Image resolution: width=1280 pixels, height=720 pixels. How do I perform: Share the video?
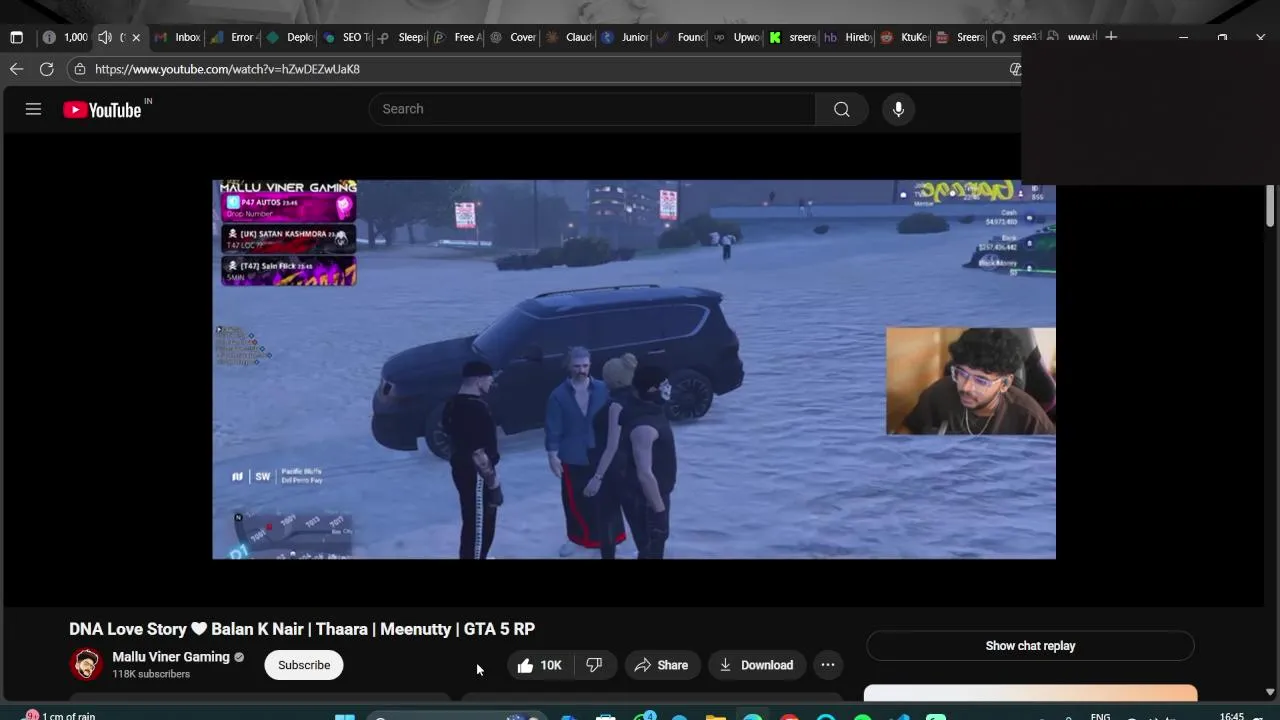tap(661, 665)
